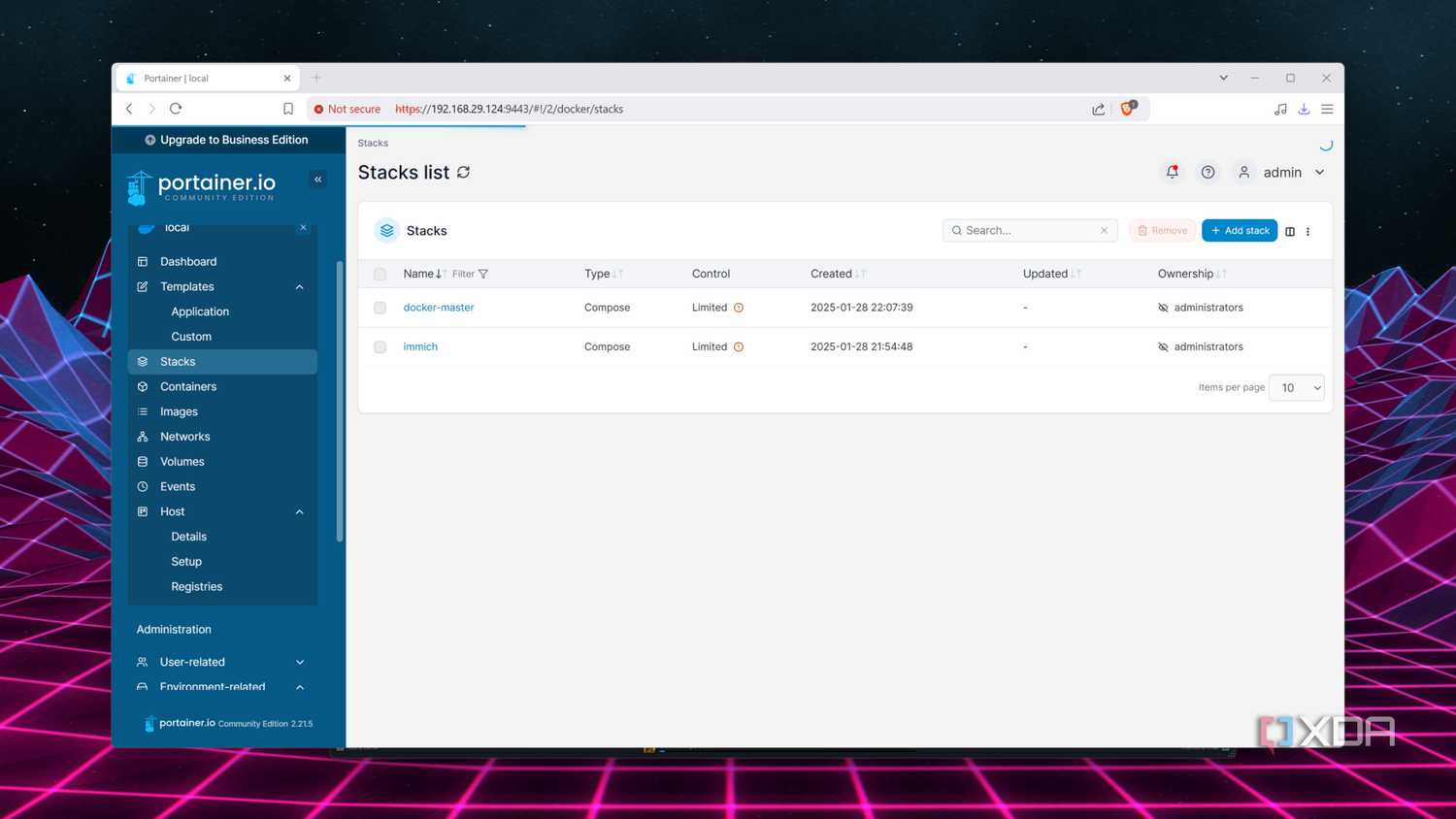This screenshot has height=819, width=1456.
Task: Open Networks in the sidebar
Action: [x=222, y=437]
